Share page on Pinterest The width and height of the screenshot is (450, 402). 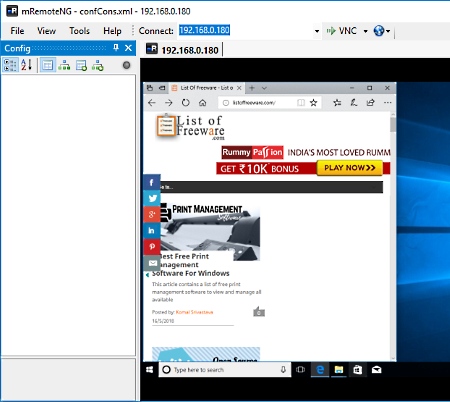pos(152,247)
